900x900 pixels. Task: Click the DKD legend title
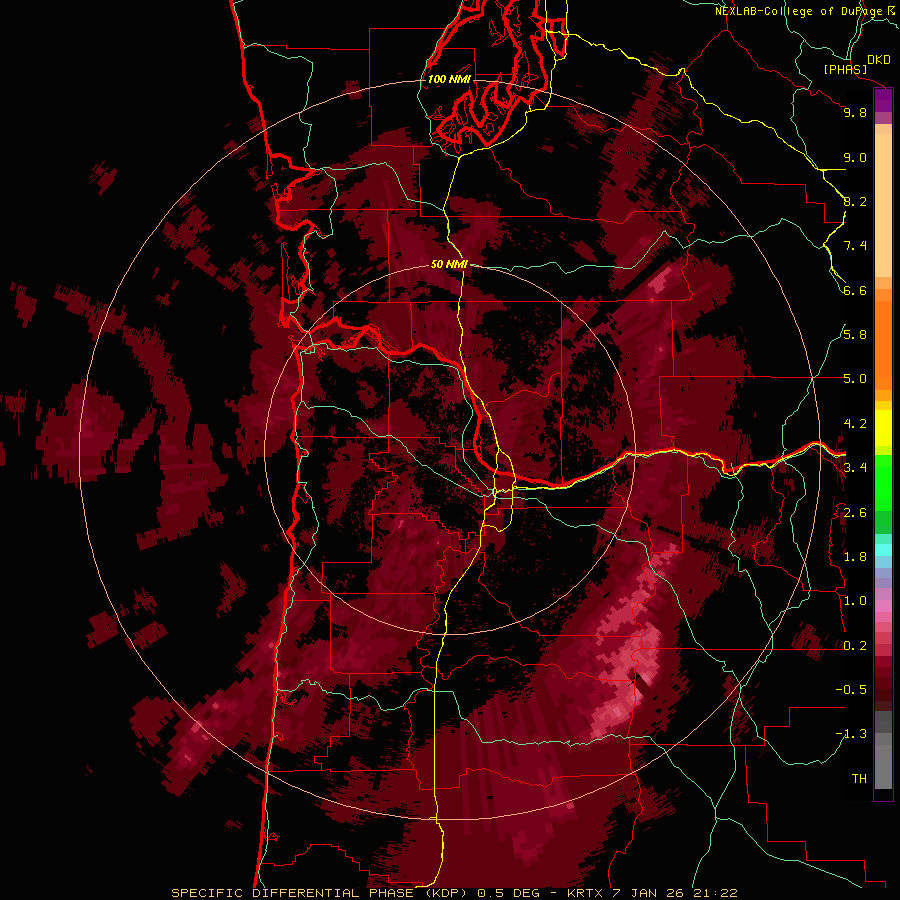(879, 60)
